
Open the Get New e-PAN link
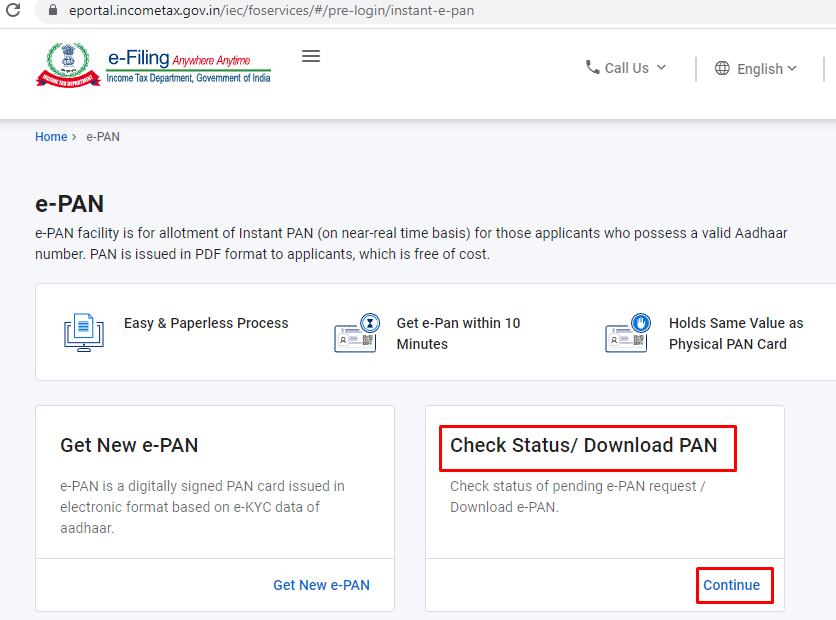click(321, 585)
